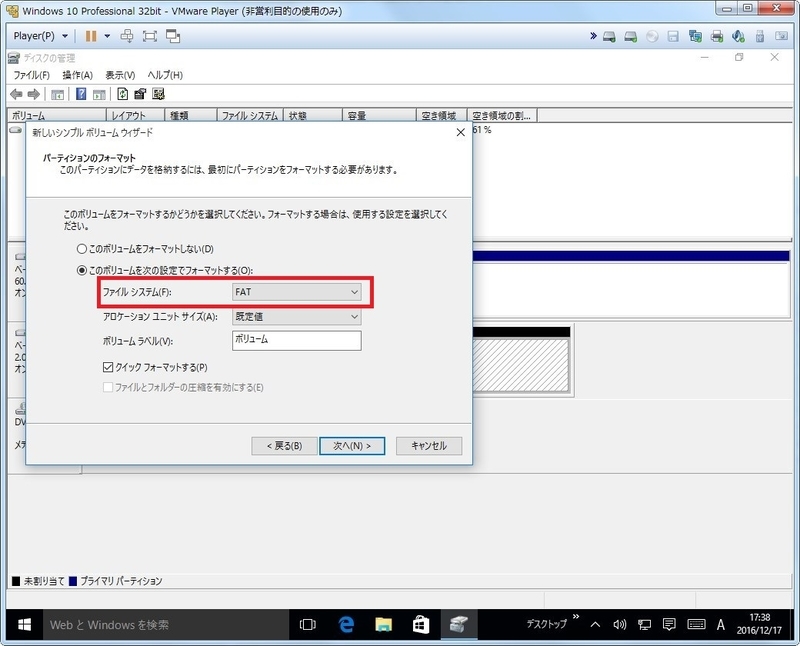800x646 pixels.
Task: Show hidden system tray icons
Action: tap(595, 625)
